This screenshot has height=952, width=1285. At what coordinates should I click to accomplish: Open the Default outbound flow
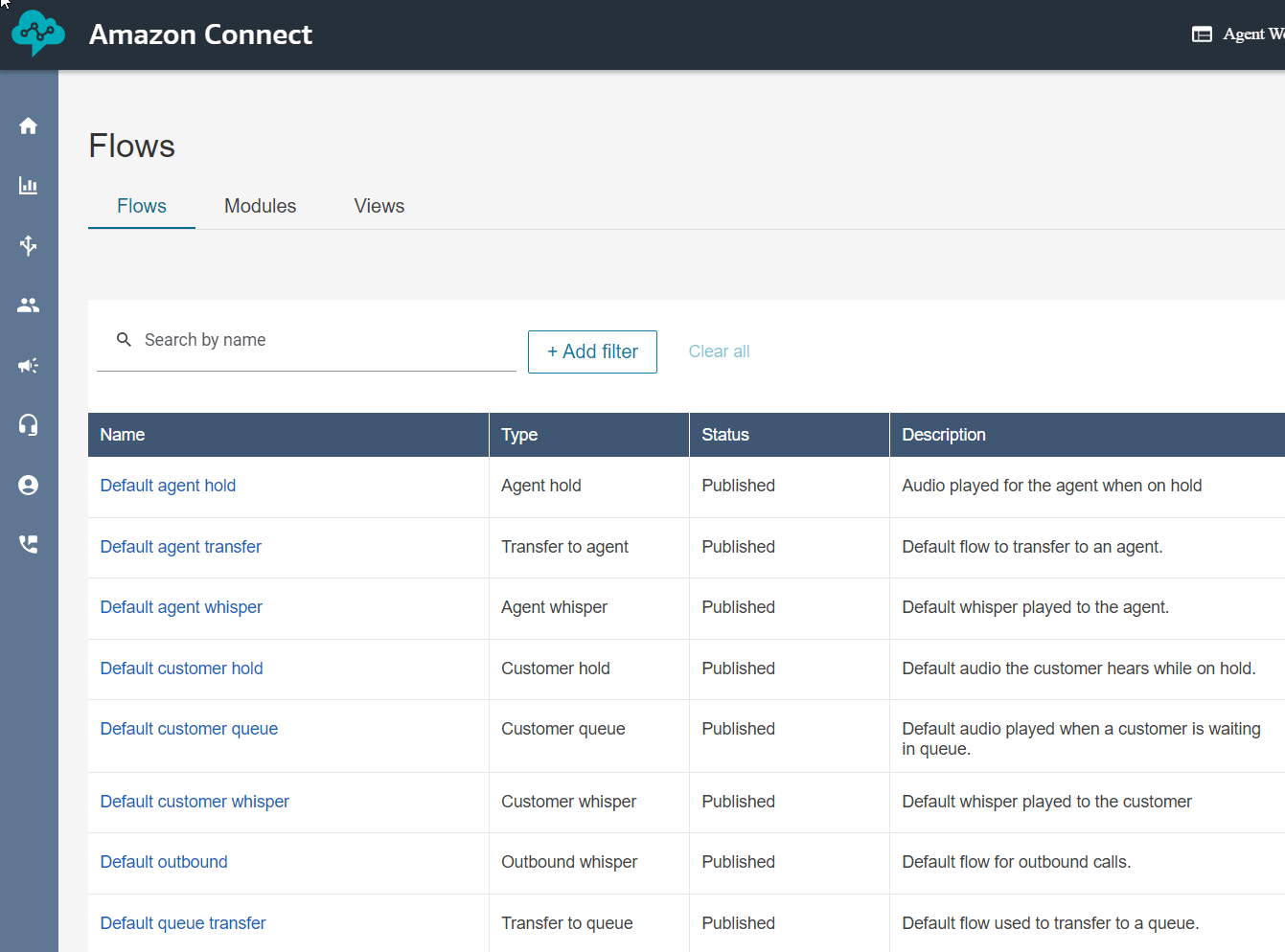pyautogui.click(x=164, y=862)
